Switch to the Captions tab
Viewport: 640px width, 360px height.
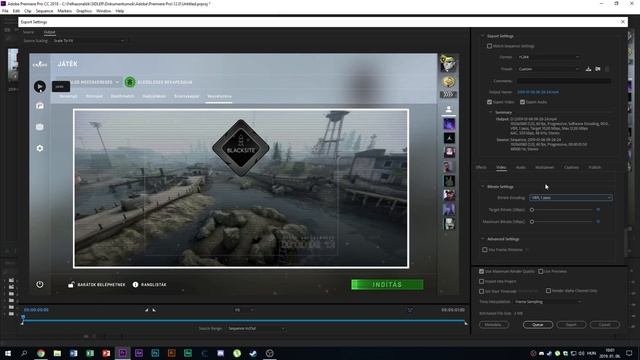coord(571,167)
